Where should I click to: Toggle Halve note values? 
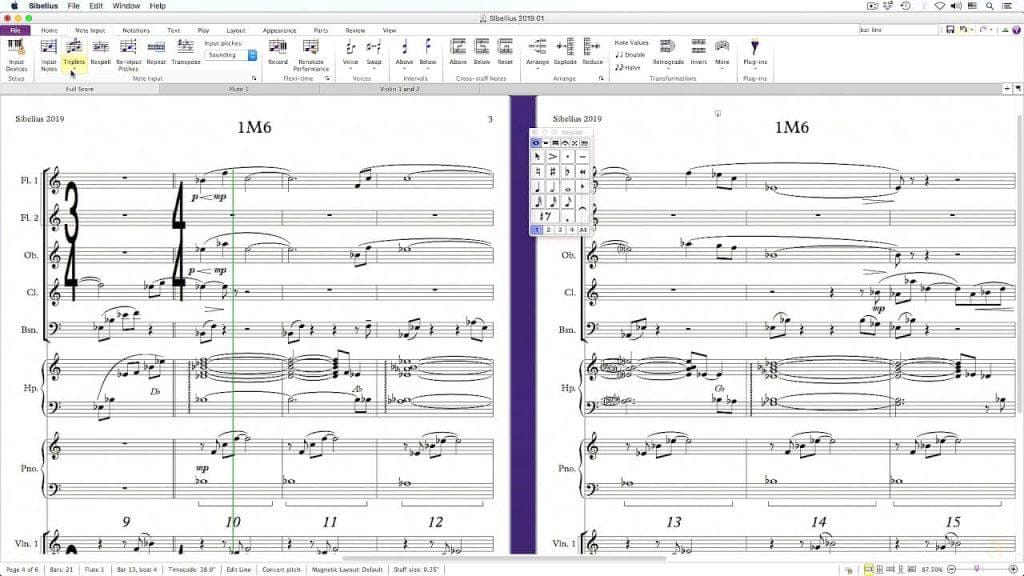(x=629, y=69)
